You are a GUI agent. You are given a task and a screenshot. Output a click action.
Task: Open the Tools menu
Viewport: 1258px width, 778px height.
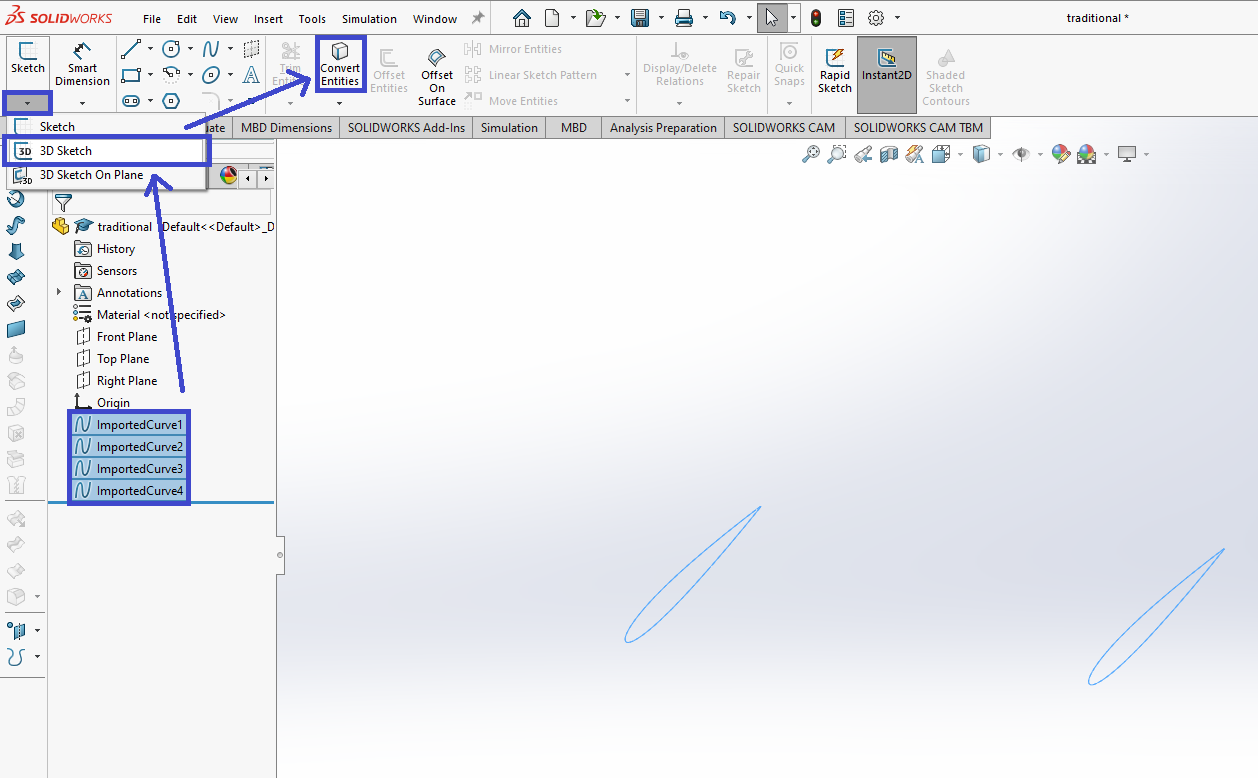click(x=312, y=19)
